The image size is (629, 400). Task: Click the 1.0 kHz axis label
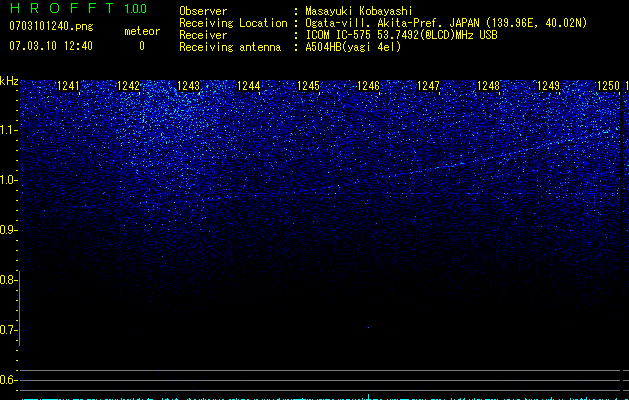pos(9,180)
